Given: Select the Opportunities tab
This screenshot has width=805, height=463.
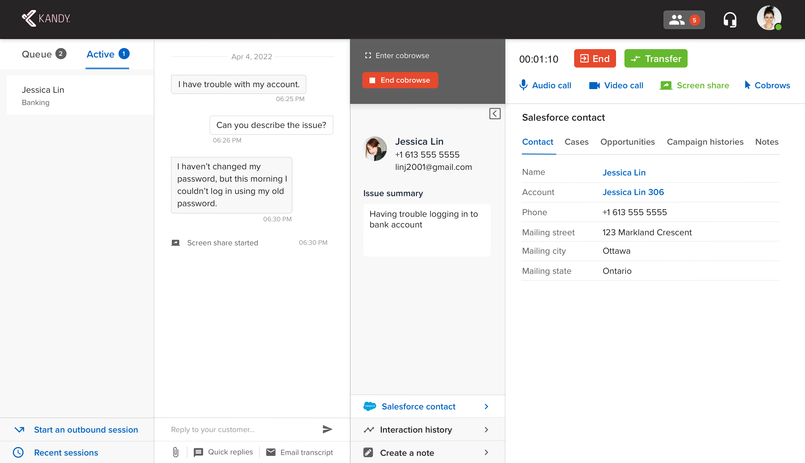Looking at the screenshot, I should 627,142.
